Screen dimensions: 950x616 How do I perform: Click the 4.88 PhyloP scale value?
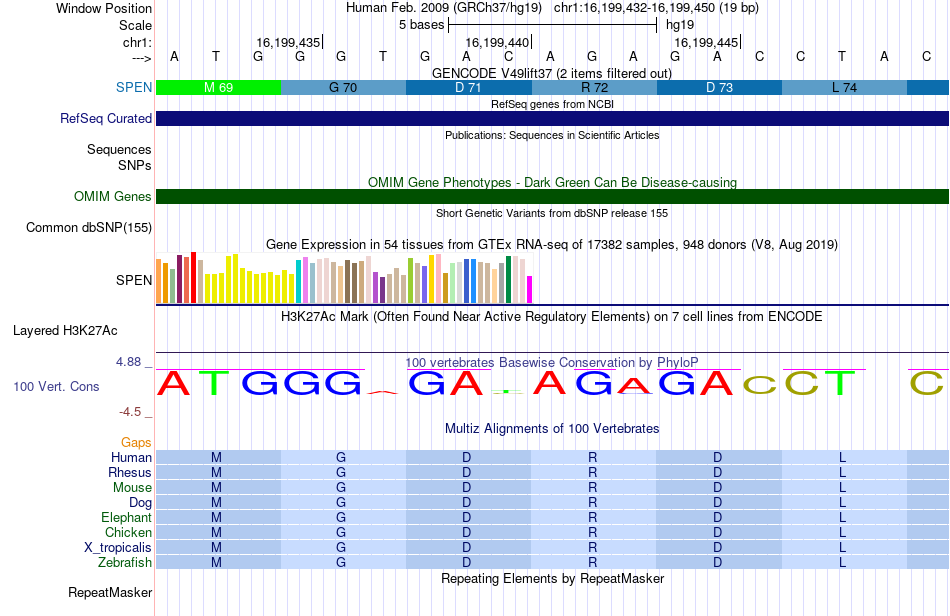point(128,362)
